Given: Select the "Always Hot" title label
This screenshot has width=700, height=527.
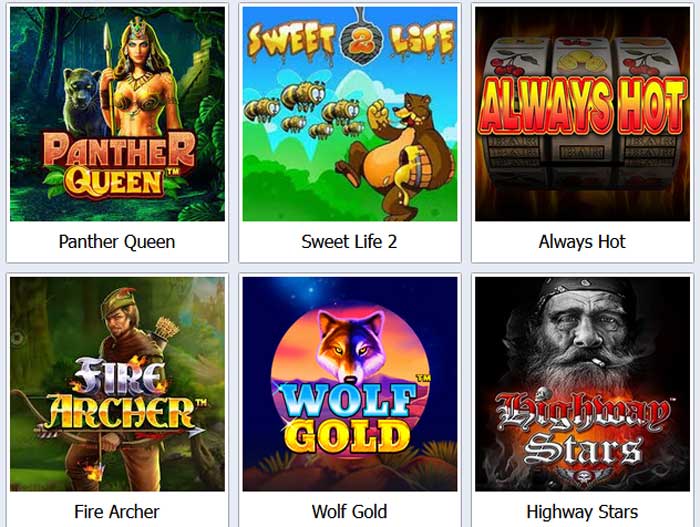Looking at the screenshot, I should 582,242.
